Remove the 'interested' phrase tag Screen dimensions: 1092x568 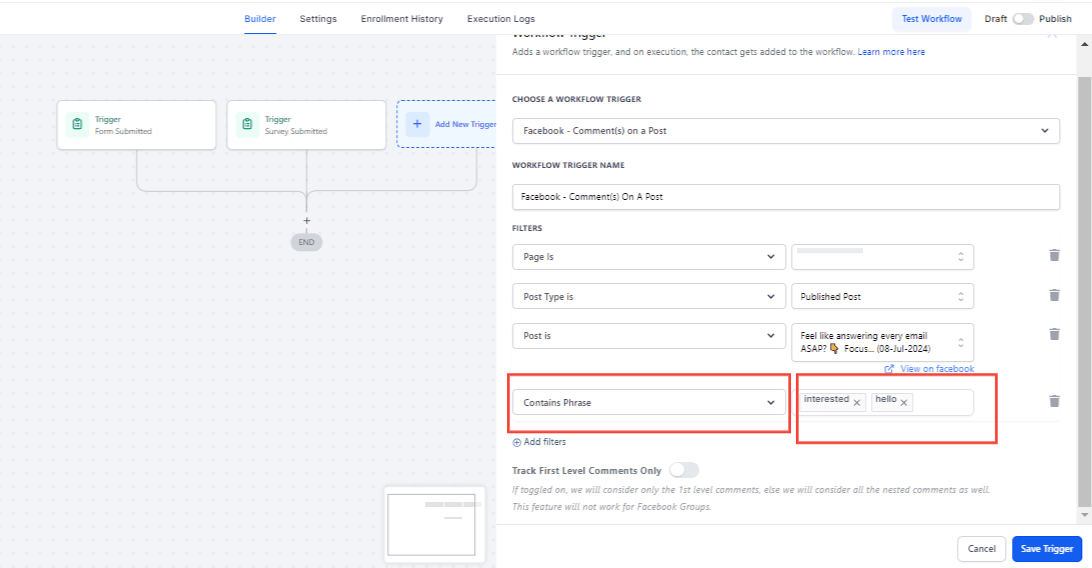coord(857,402)
